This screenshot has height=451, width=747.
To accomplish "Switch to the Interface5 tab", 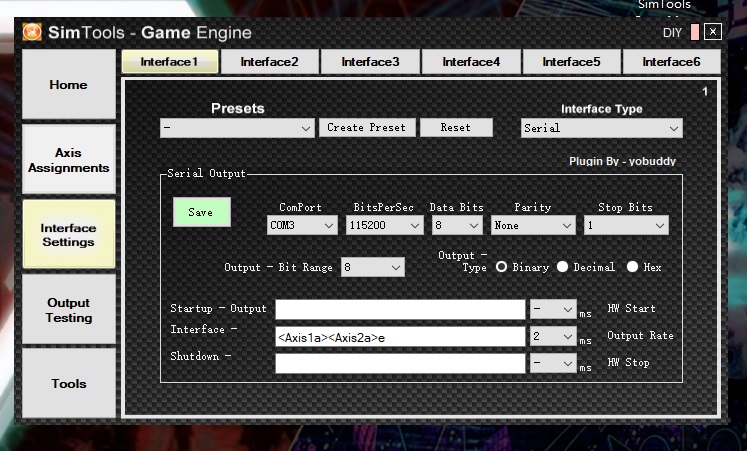I will tap(571, 62).
